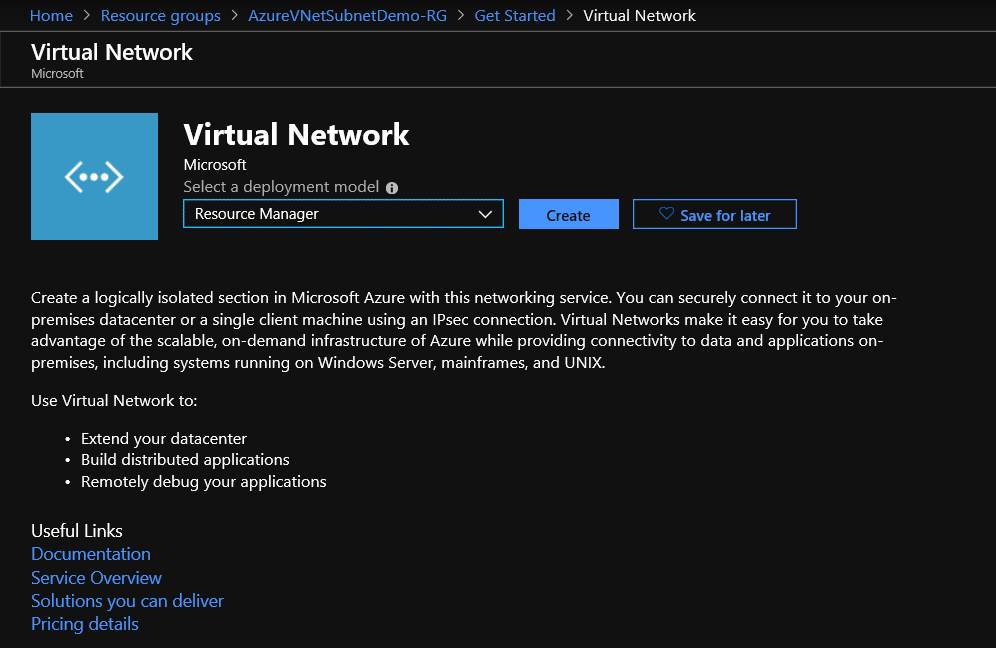Open the Pricing details link
The width and height of the screenshot is (996, 648).
[x=84, y=624]
